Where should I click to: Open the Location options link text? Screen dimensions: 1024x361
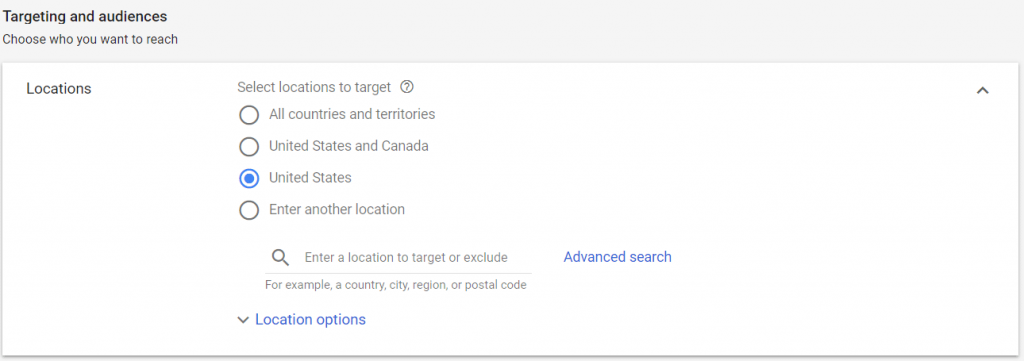(x=310, y=320)
